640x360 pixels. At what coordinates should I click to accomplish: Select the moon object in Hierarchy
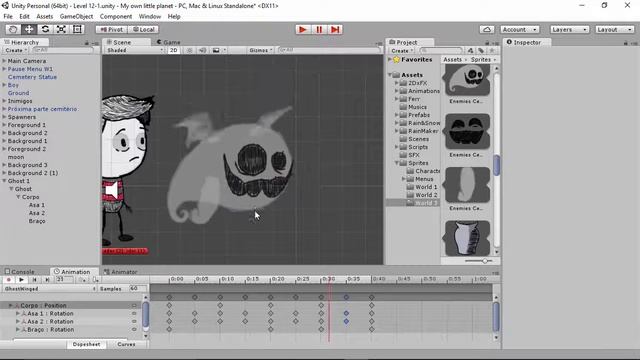16,157
